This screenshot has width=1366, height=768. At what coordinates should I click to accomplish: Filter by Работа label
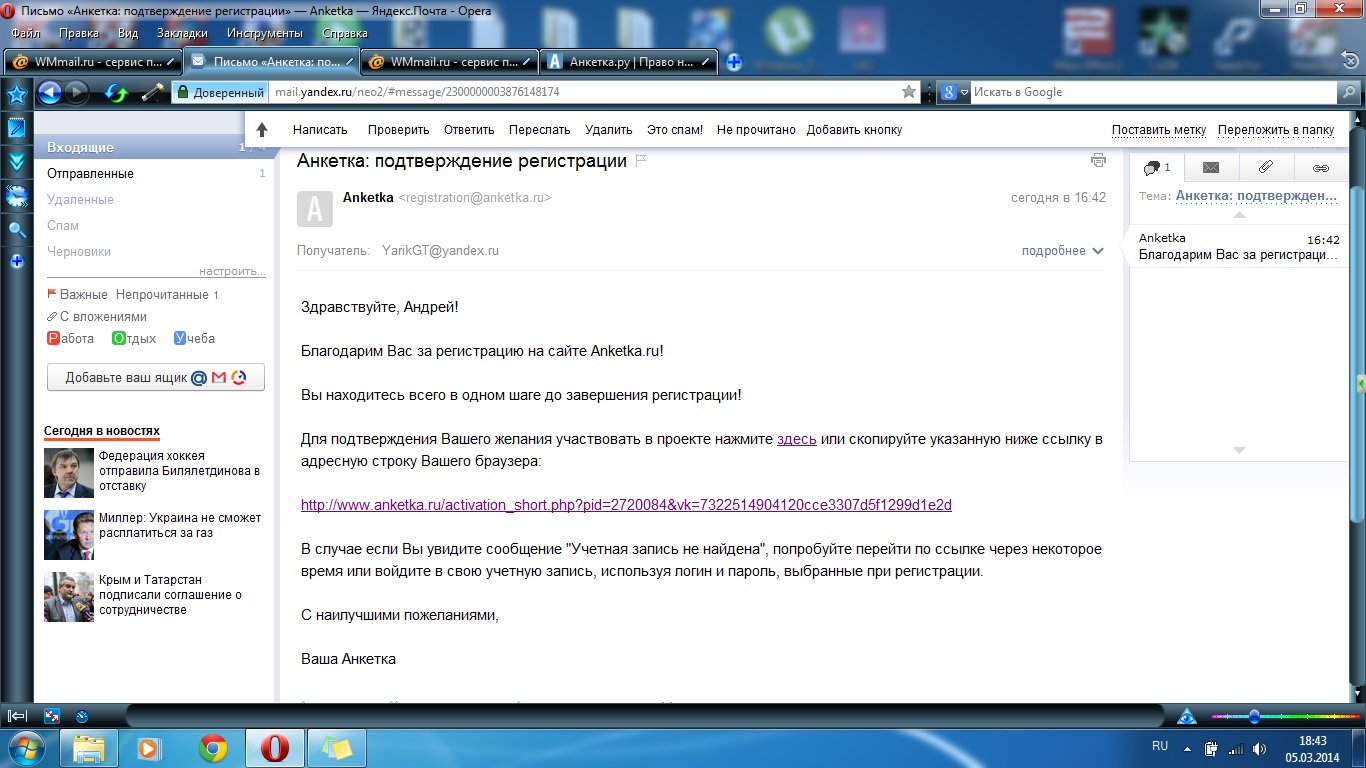tap(71, 339)
